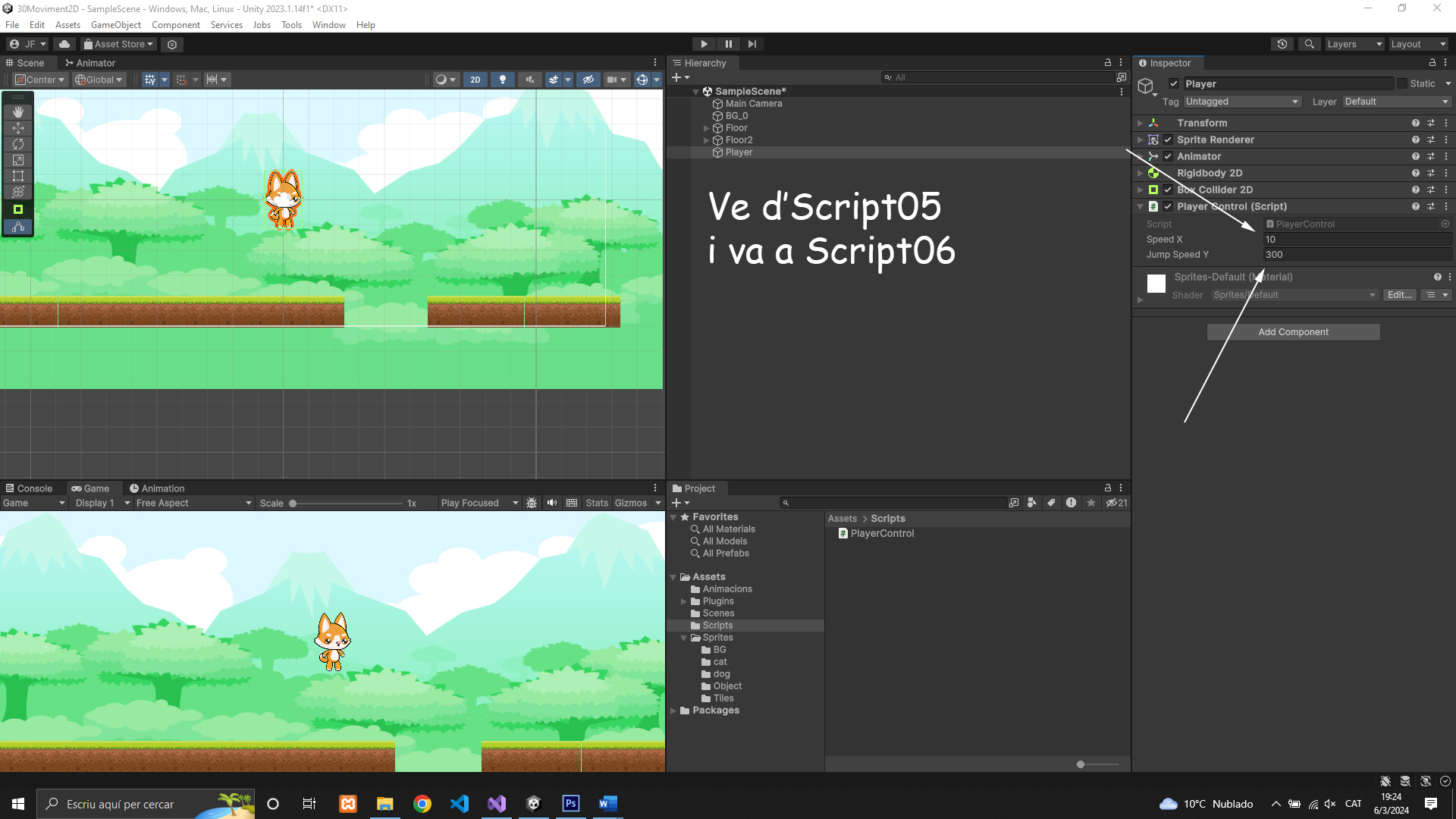Mute audio in the Game view

tap(552, 503)
